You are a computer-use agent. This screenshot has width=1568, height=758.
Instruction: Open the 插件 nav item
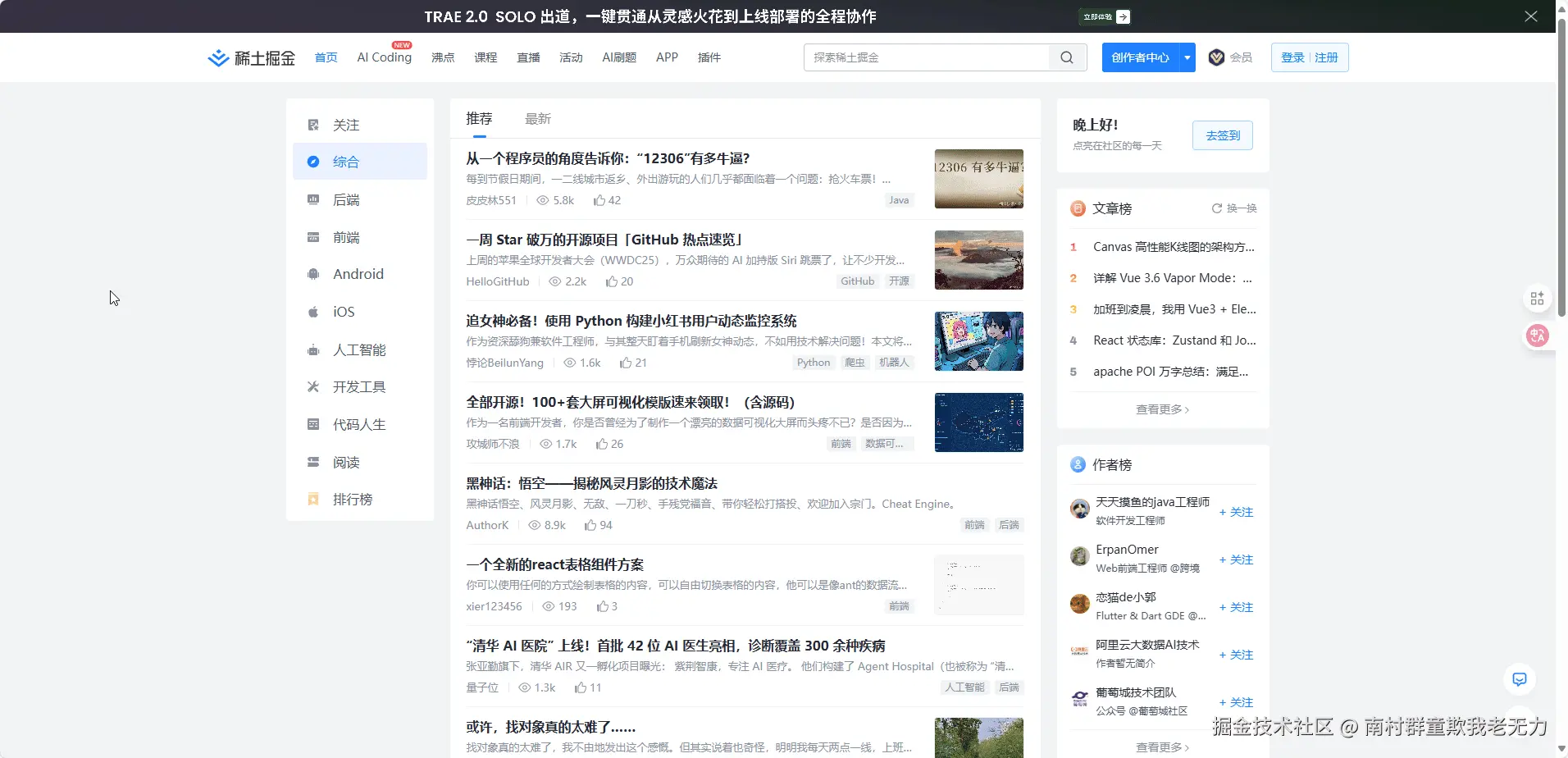pos(709,57)
